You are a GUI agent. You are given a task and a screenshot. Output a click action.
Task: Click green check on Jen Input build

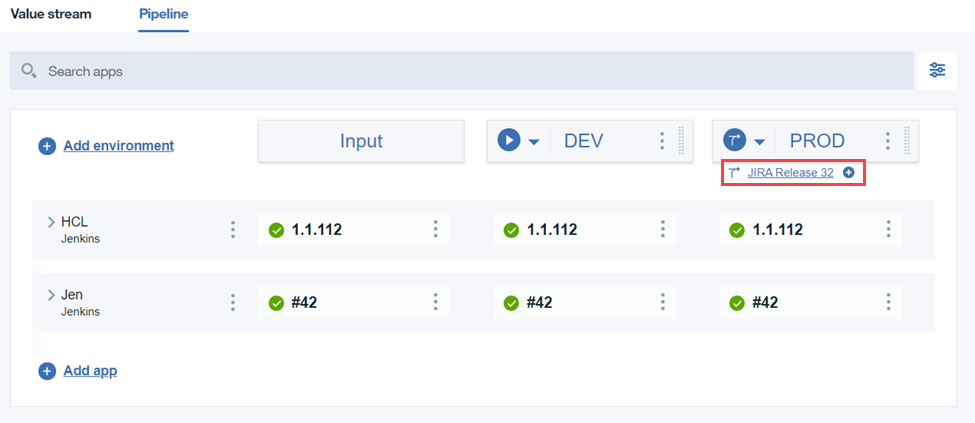click(x=276, y=303)
